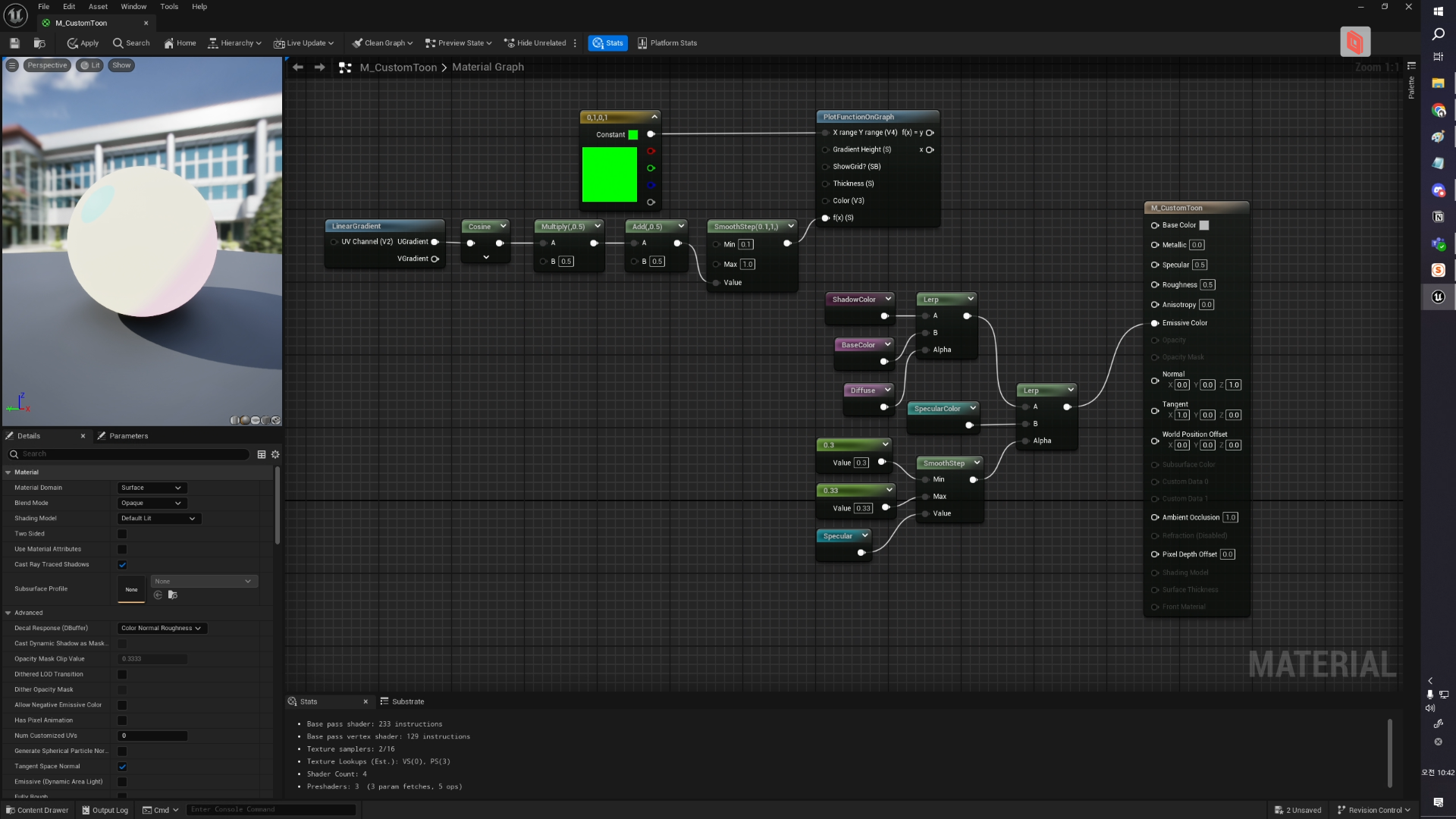Click the viewport hamburger menu icon
This screenshot has width=1456, height=819.
pos(12,65)
